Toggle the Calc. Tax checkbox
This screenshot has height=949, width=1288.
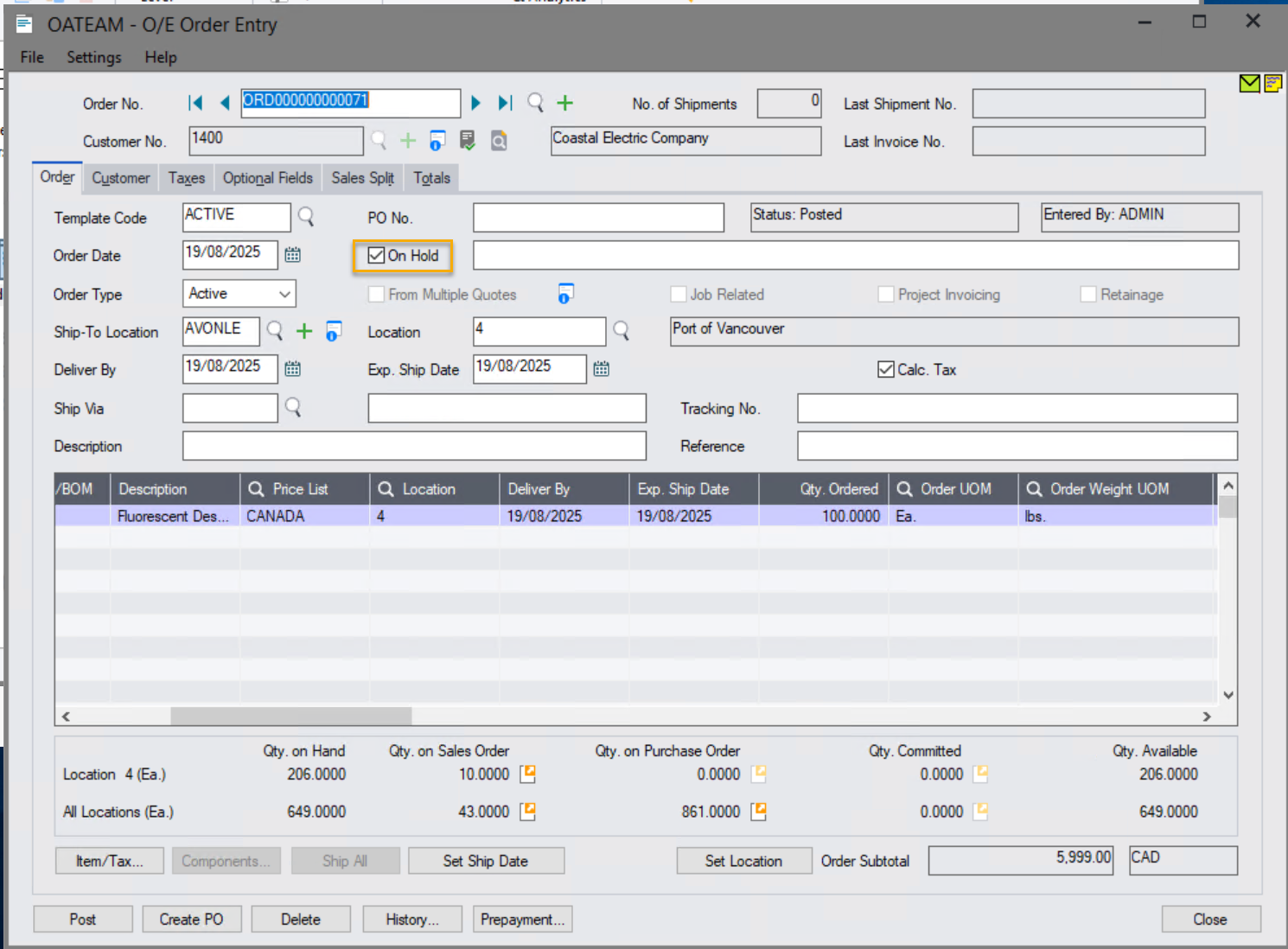pos(886,370)
